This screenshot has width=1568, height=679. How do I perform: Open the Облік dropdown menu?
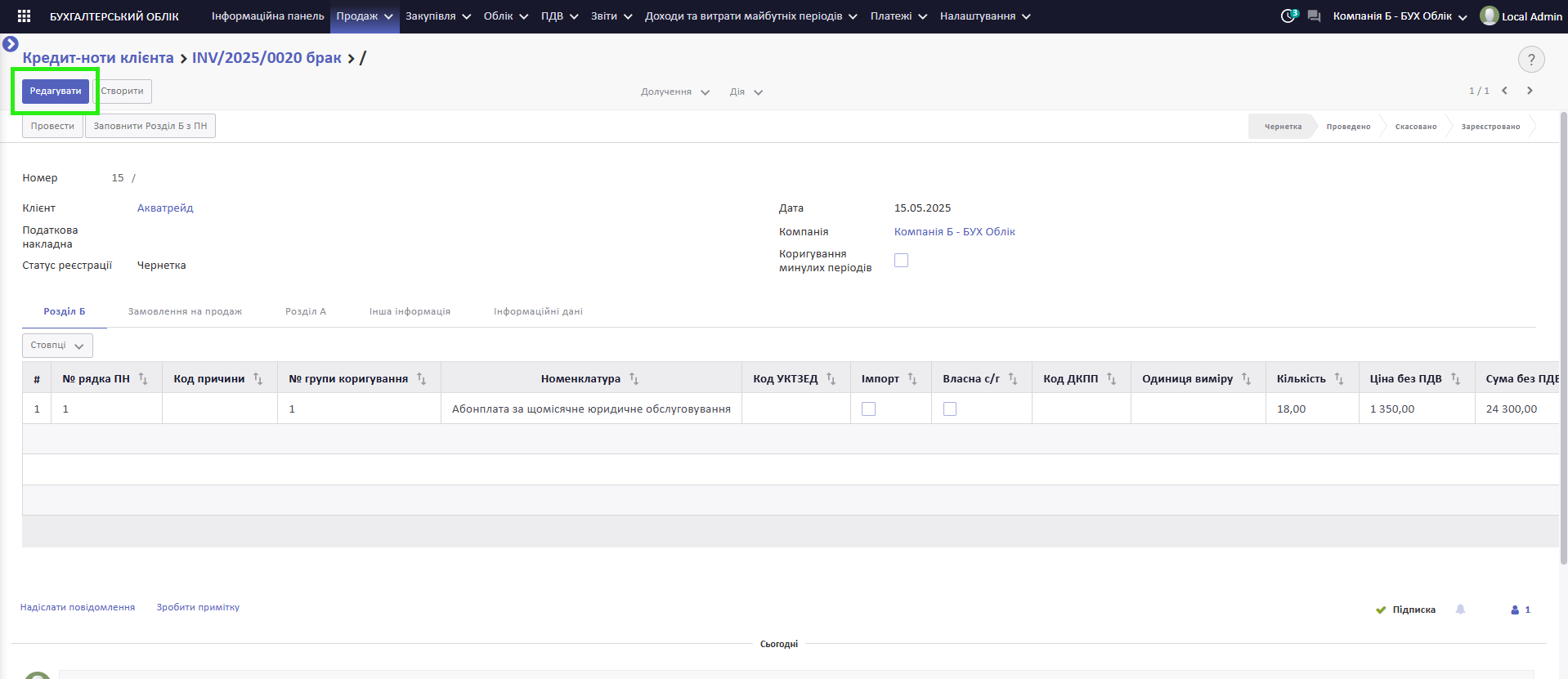(506, 16)
